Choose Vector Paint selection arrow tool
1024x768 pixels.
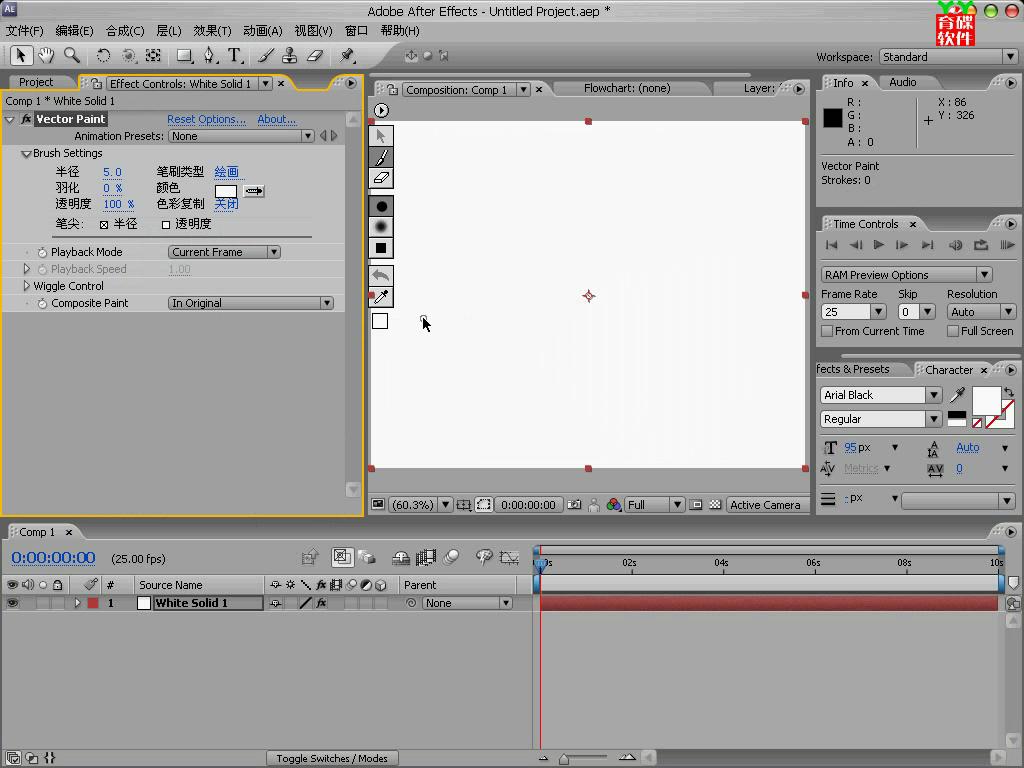point(381,136)
